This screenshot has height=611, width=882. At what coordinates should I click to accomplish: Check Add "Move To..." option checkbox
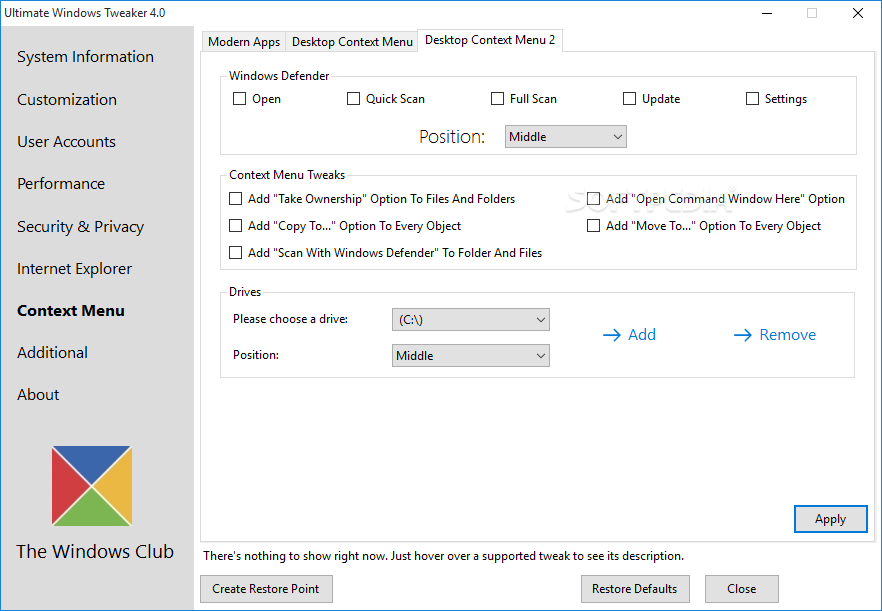(593, 226)
